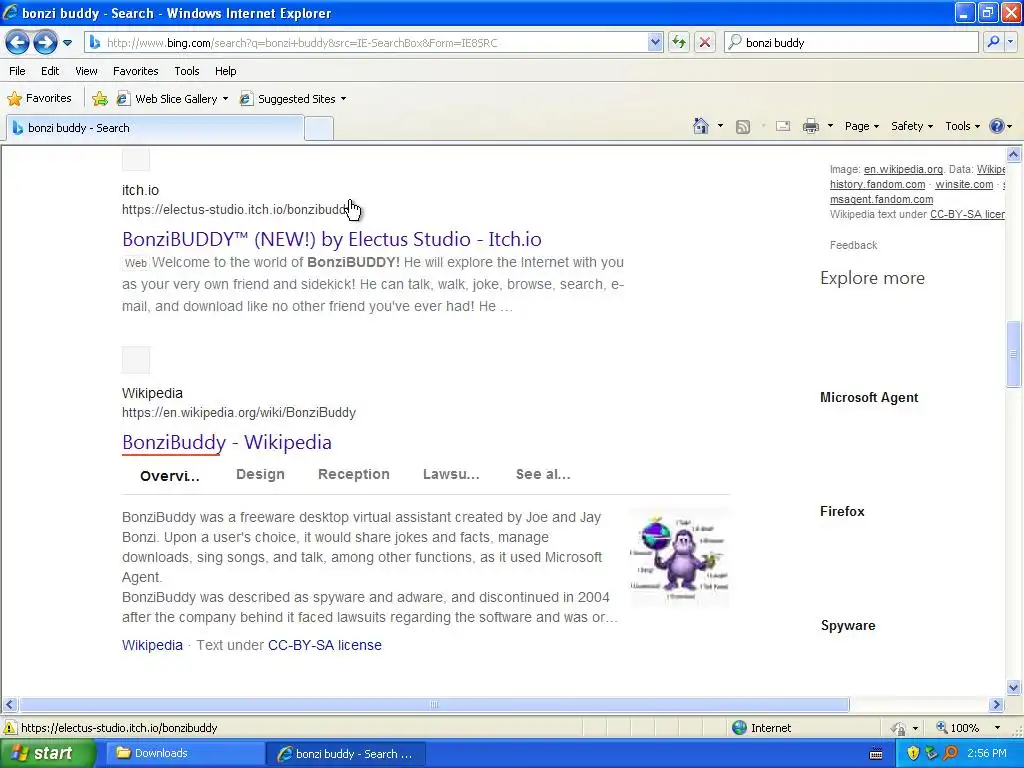Click the New Tab button

(x=319, y=129)
